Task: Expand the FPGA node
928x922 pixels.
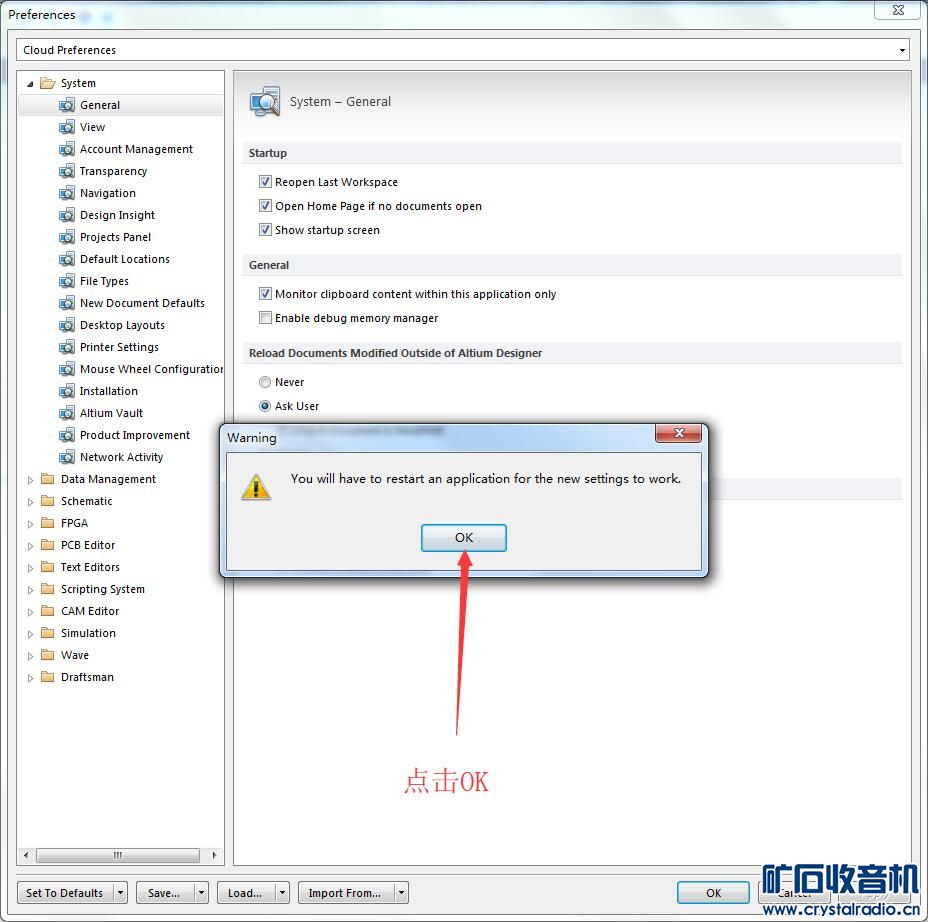Action: (30, 524)
